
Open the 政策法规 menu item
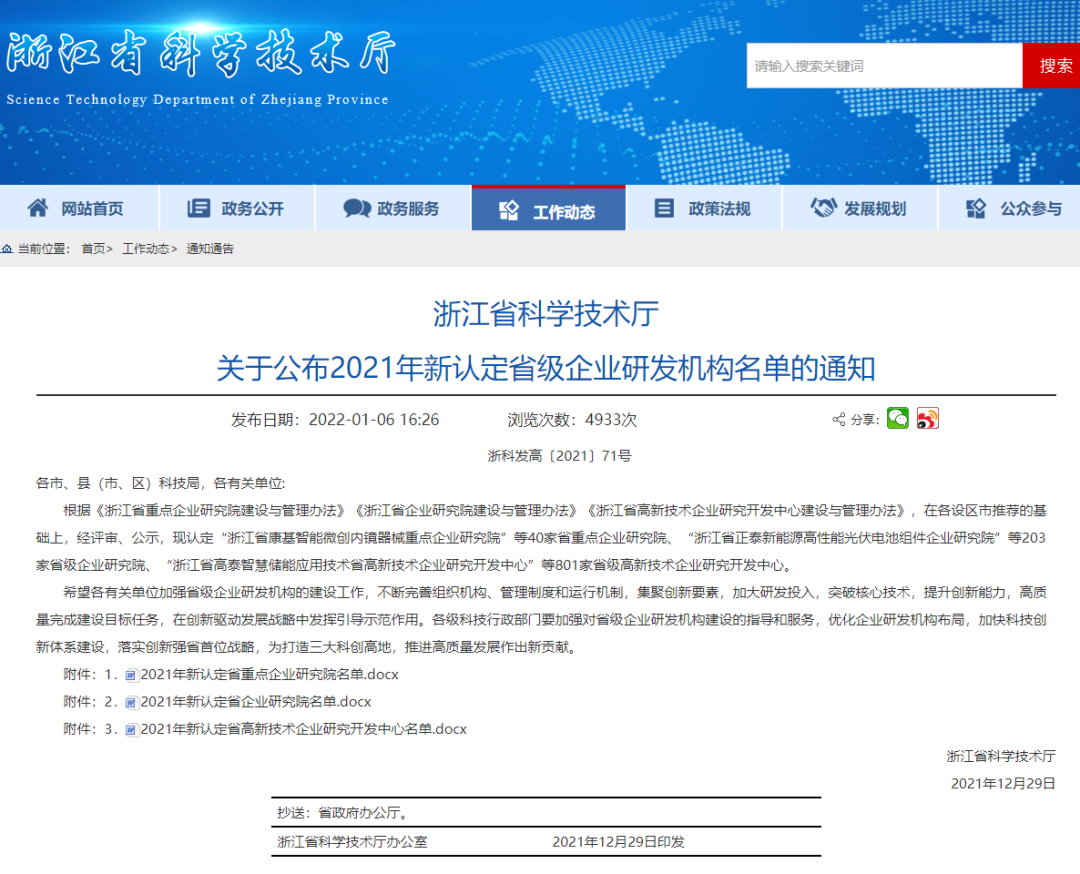pos(704,208)
